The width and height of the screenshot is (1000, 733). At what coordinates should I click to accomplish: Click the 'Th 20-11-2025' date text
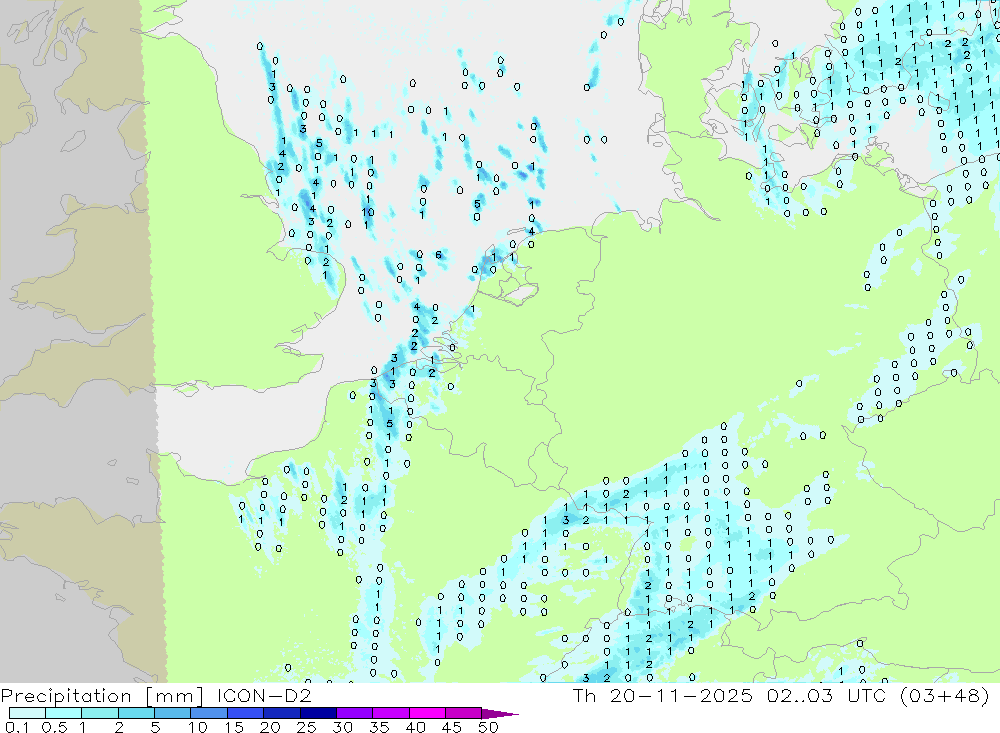663,695
